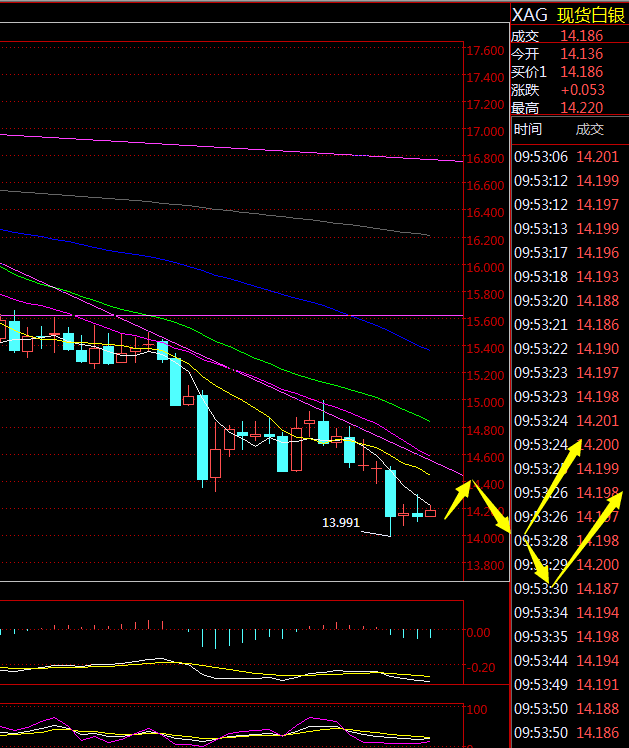Image resolution: width=629 pixels, height=748 pixels.
Task: Click the XAG 现货白银 symbol title
Action: [x=568, y=14]
